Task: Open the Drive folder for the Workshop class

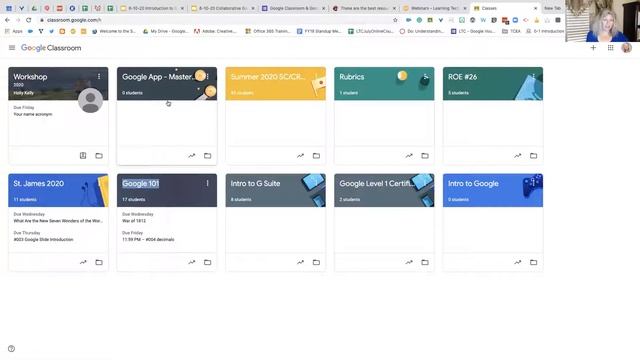Action: (x=99, y=156)
